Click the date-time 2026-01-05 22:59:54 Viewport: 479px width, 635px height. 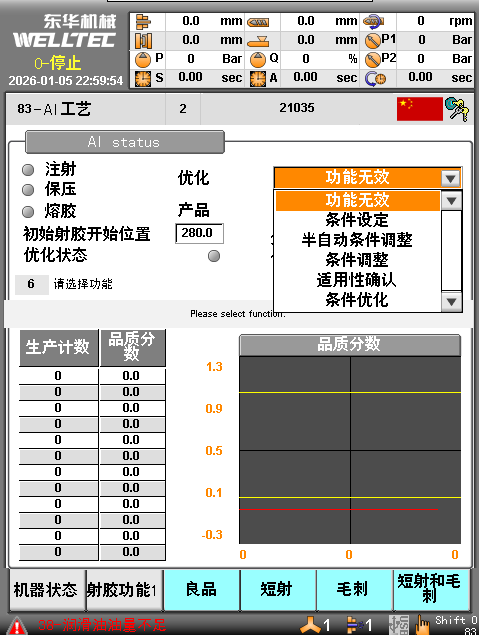66,81
